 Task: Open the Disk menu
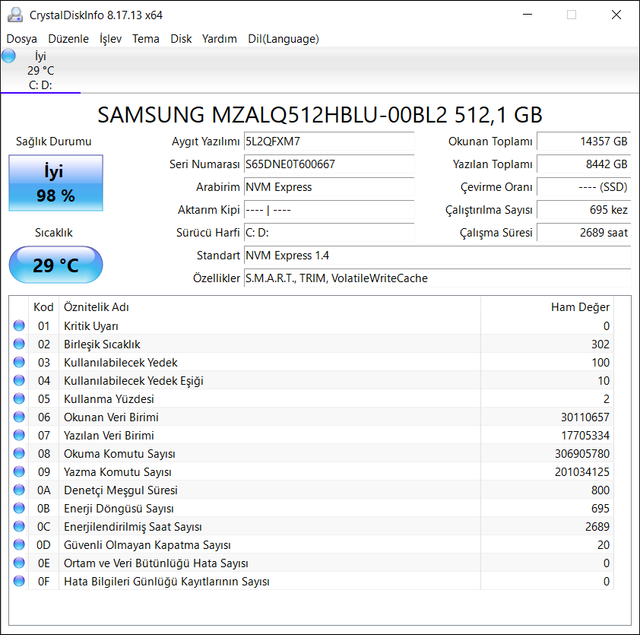[x=181, y=39]
